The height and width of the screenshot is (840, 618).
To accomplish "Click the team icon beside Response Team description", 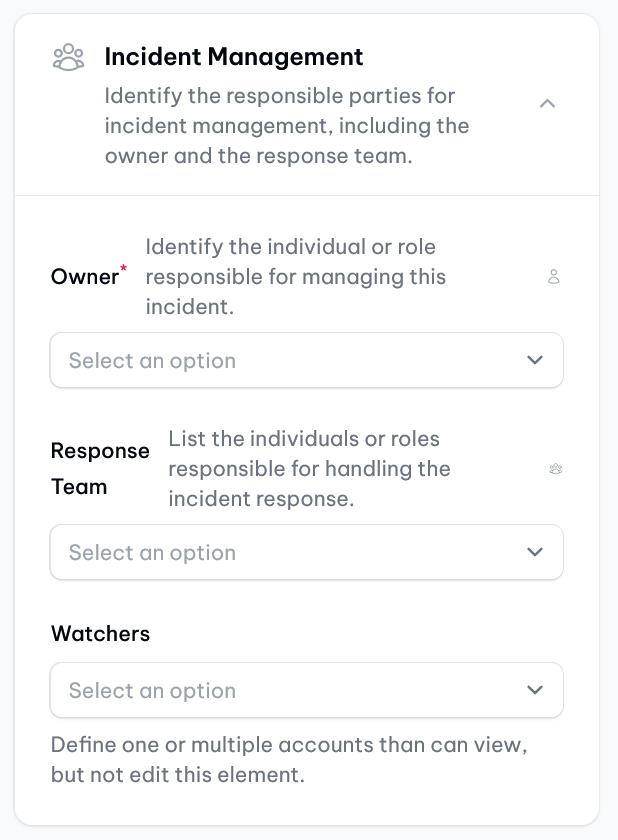I will 555,469.
